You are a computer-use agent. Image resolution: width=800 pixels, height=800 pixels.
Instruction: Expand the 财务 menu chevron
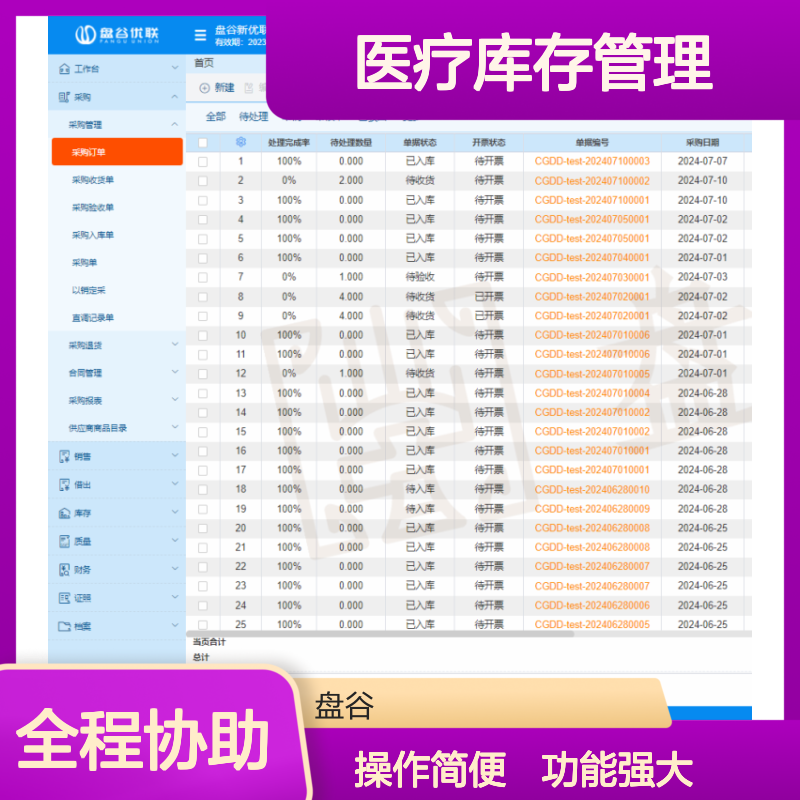175,569
